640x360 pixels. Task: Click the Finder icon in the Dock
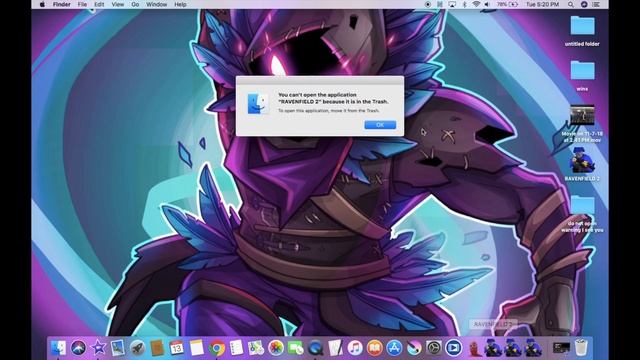point(58,348)
